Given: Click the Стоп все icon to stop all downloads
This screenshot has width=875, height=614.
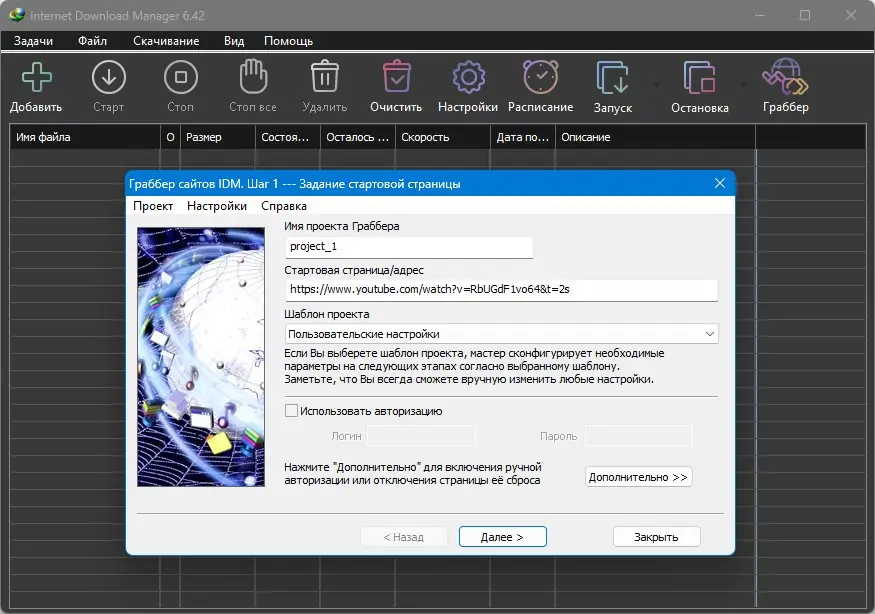Looking at the screenshot, I should tap(251, 78).
